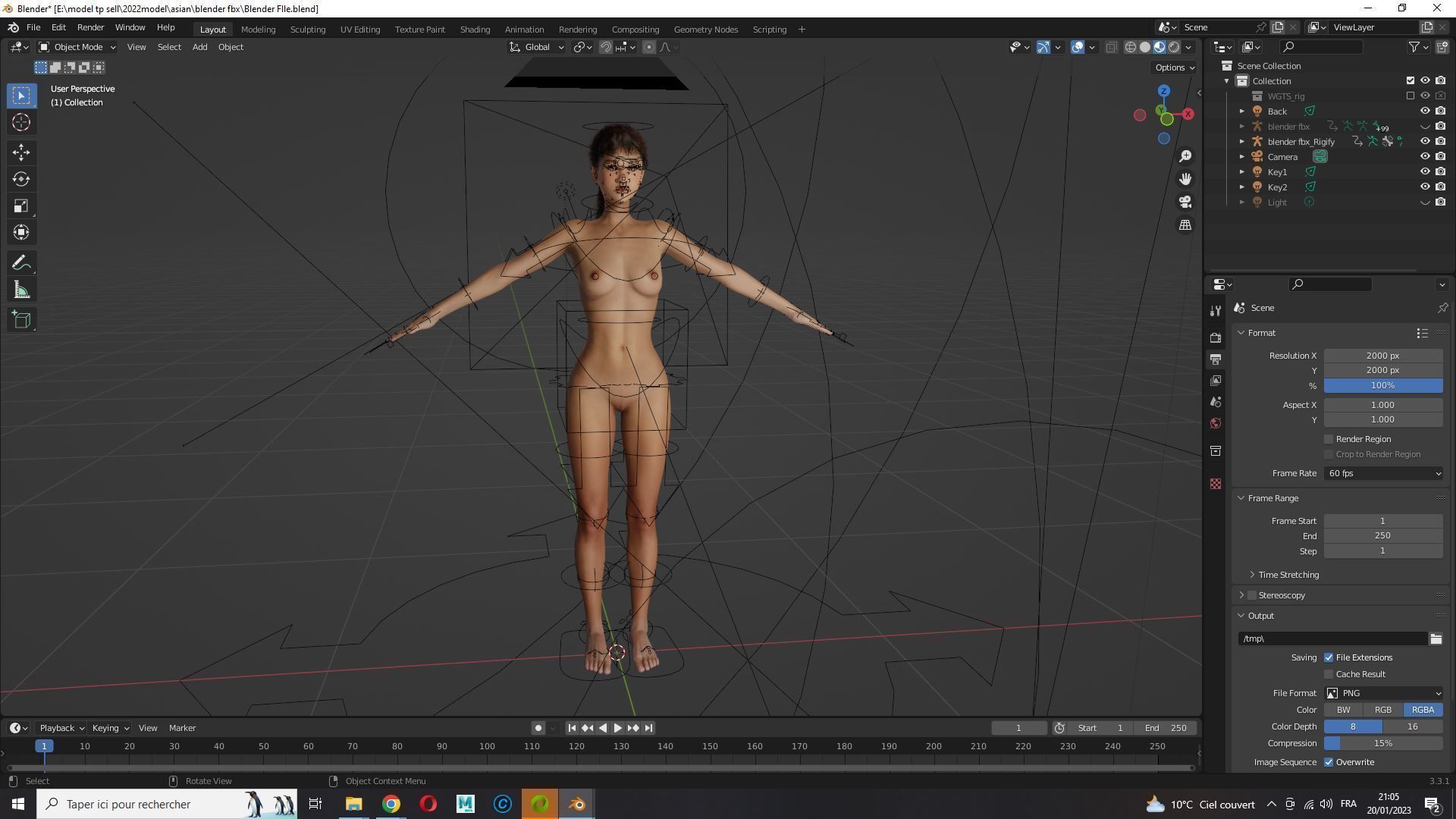Open the World properties tab

[1216, 423]
